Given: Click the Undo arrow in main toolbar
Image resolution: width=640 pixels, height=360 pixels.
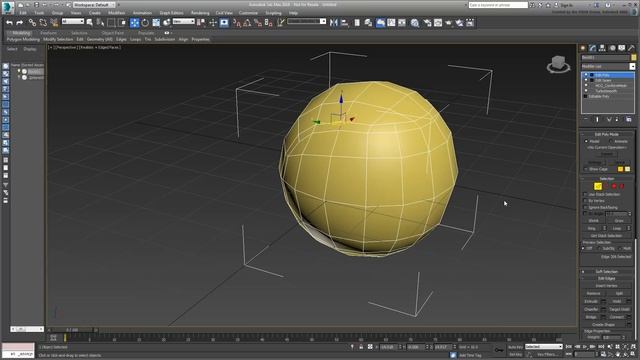Looking at the screenshot, I should (x=9, y=22).
